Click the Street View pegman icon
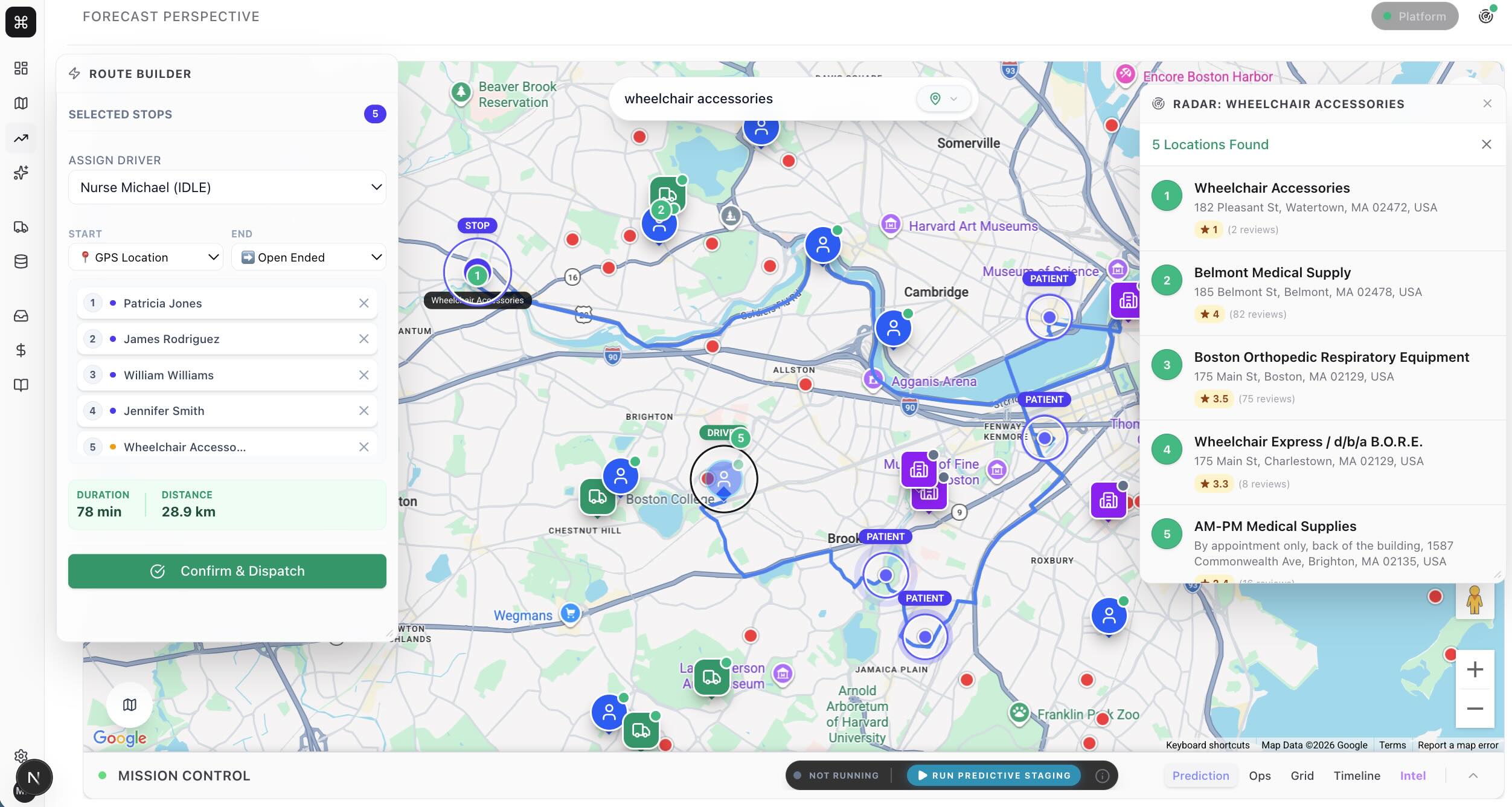This screenshot has width=1512, height=807. pos(1475,600)
